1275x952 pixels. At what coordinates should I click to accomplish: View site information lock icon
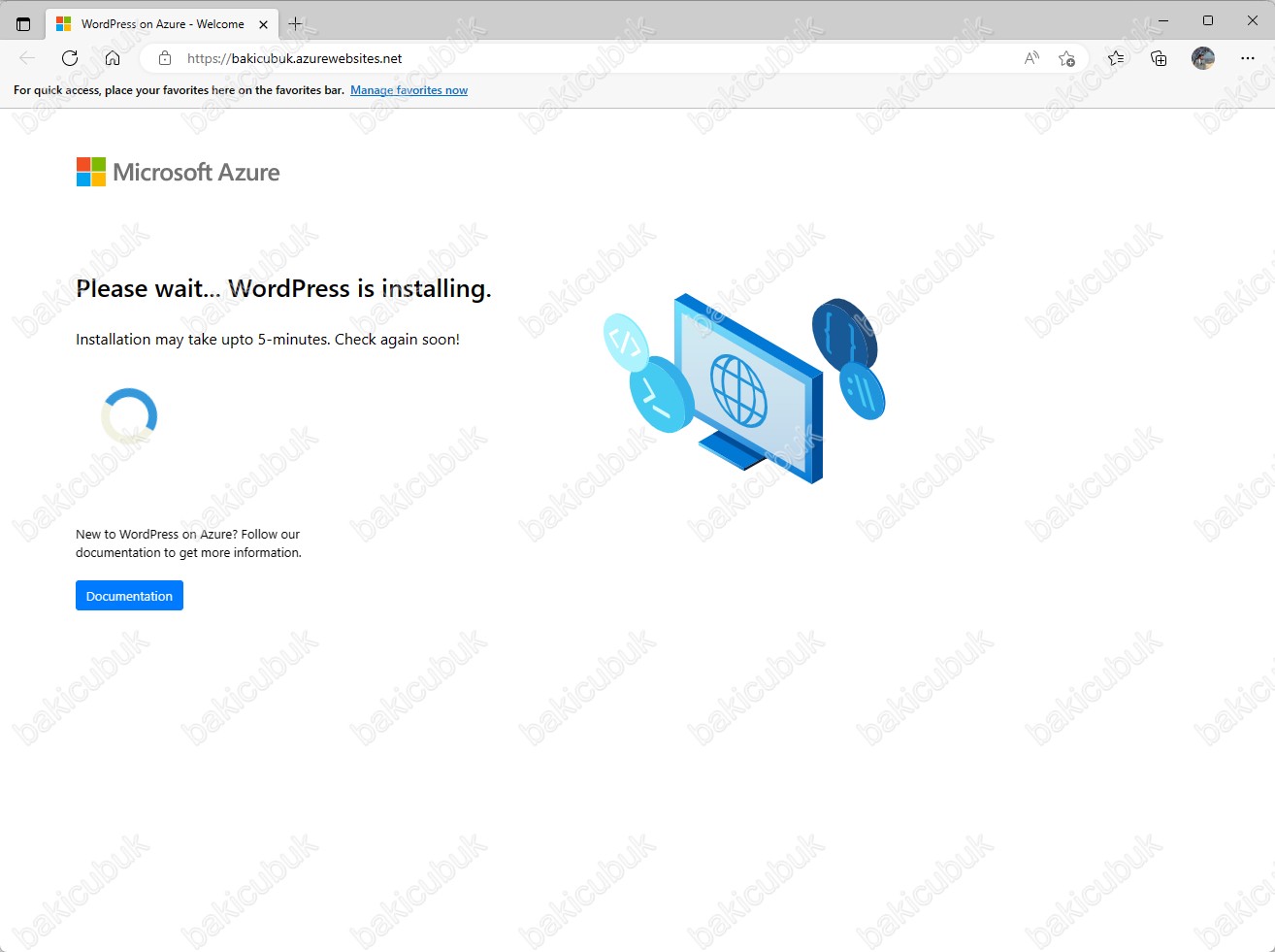165,58
